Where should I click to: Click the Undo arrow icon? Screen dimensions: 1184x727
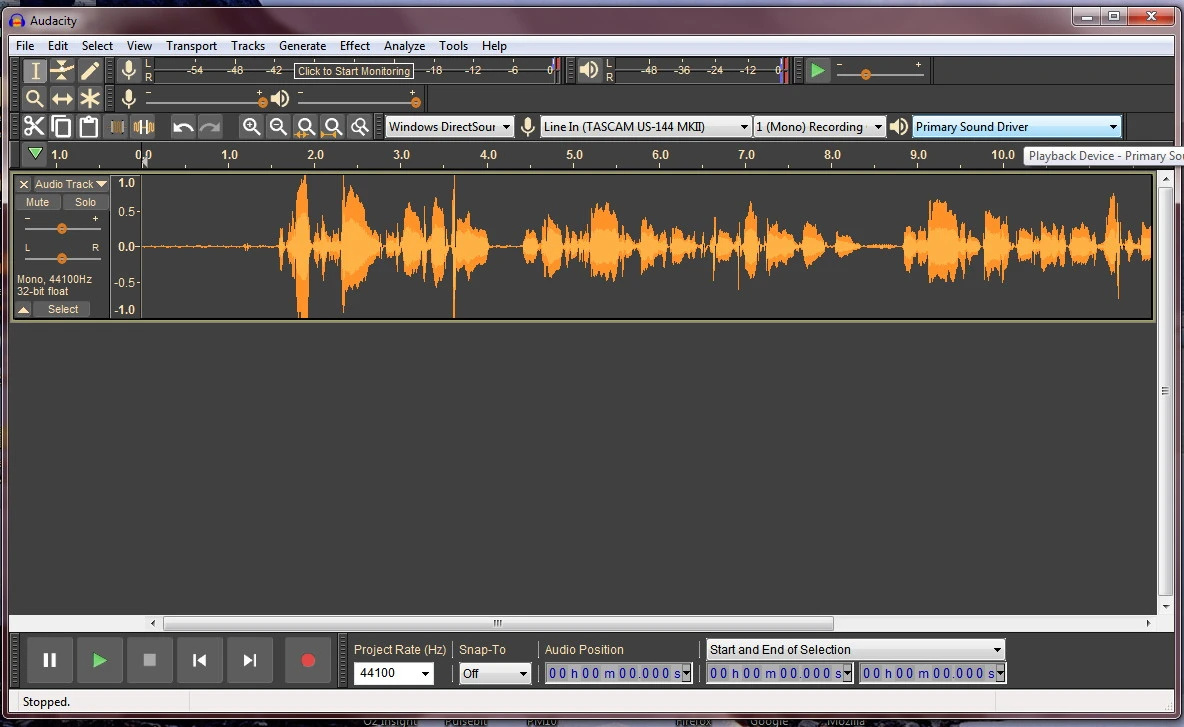(x=182, y=126)
